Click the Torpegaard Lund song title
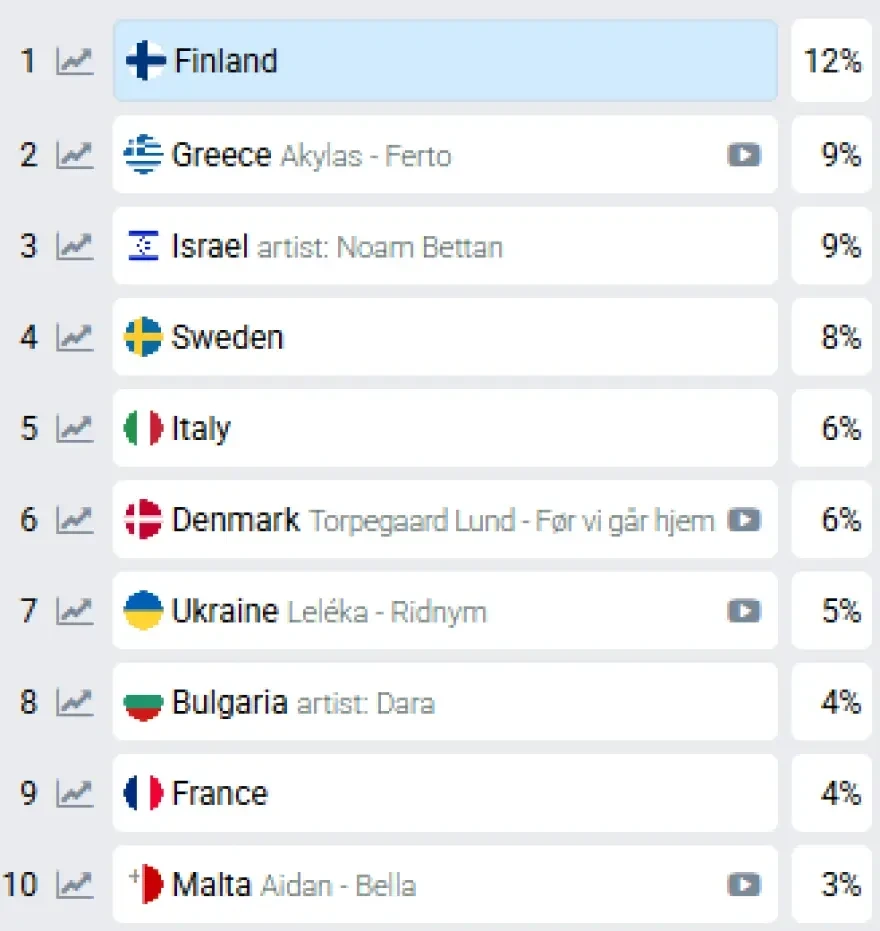Screen dimensions: 880x931 coord(510,520)
